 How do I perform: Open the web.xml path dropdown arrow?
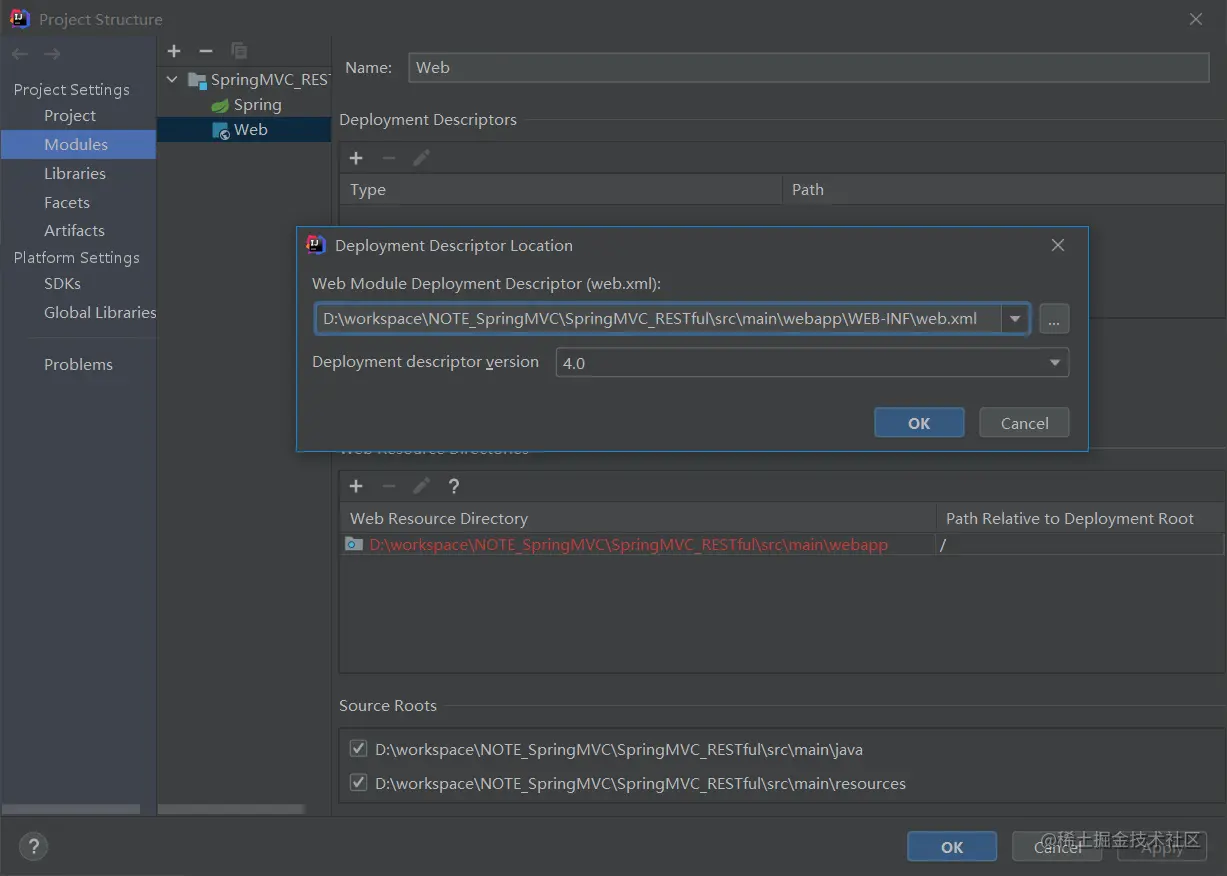click(x=1015, y=319)
